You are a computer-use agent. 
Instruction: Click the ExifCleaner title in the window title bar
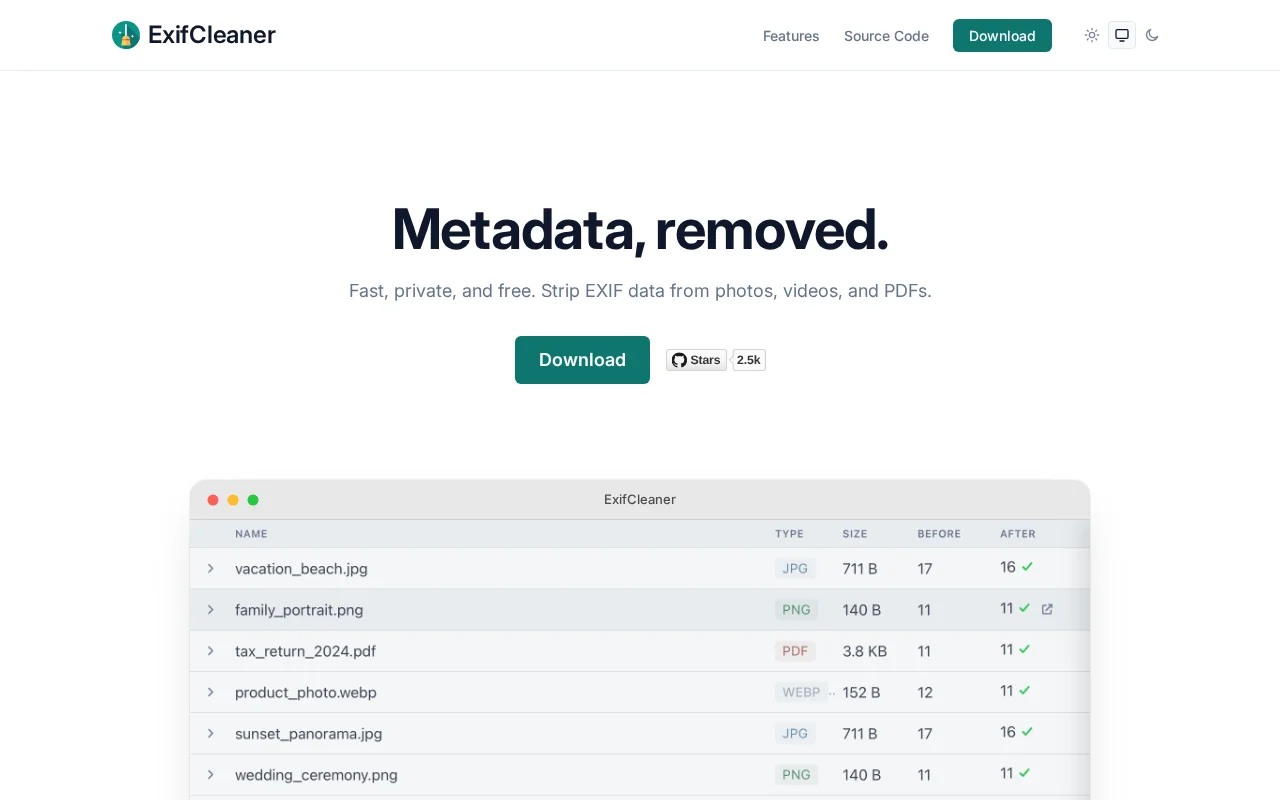[x=640, y=500]
